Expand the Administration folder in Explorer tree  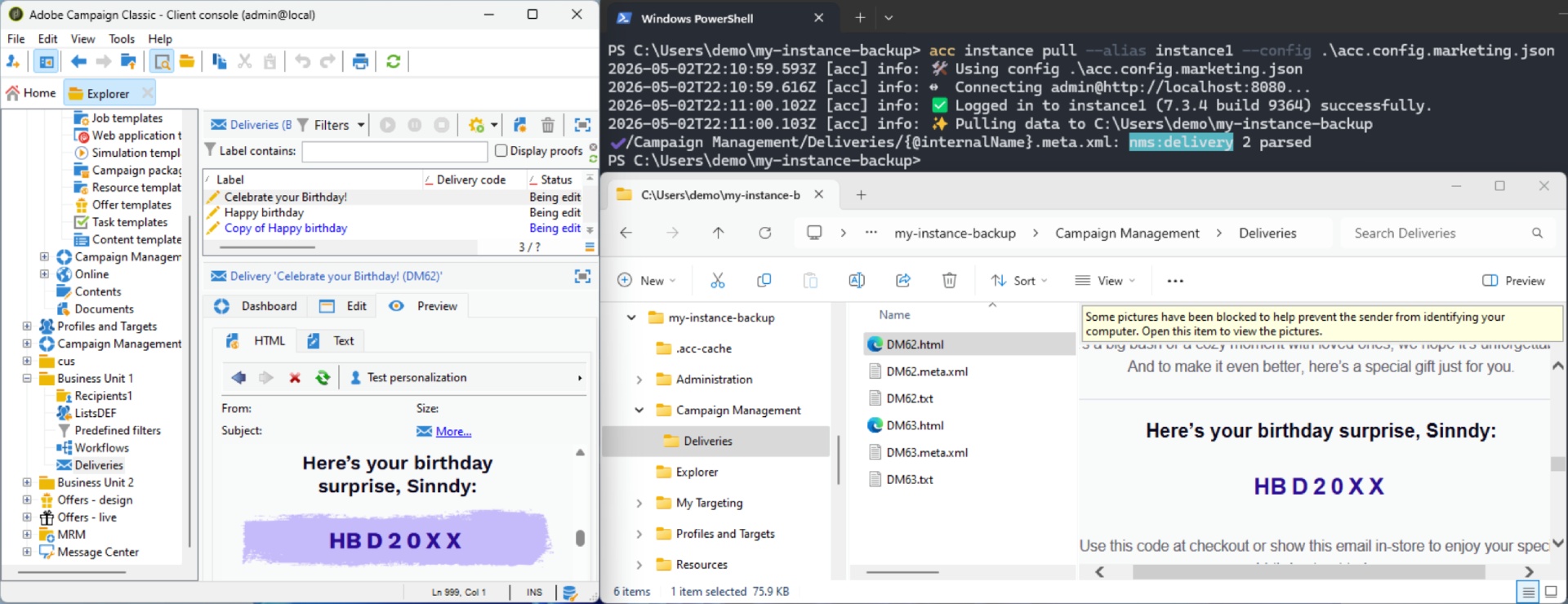point(639,380)
